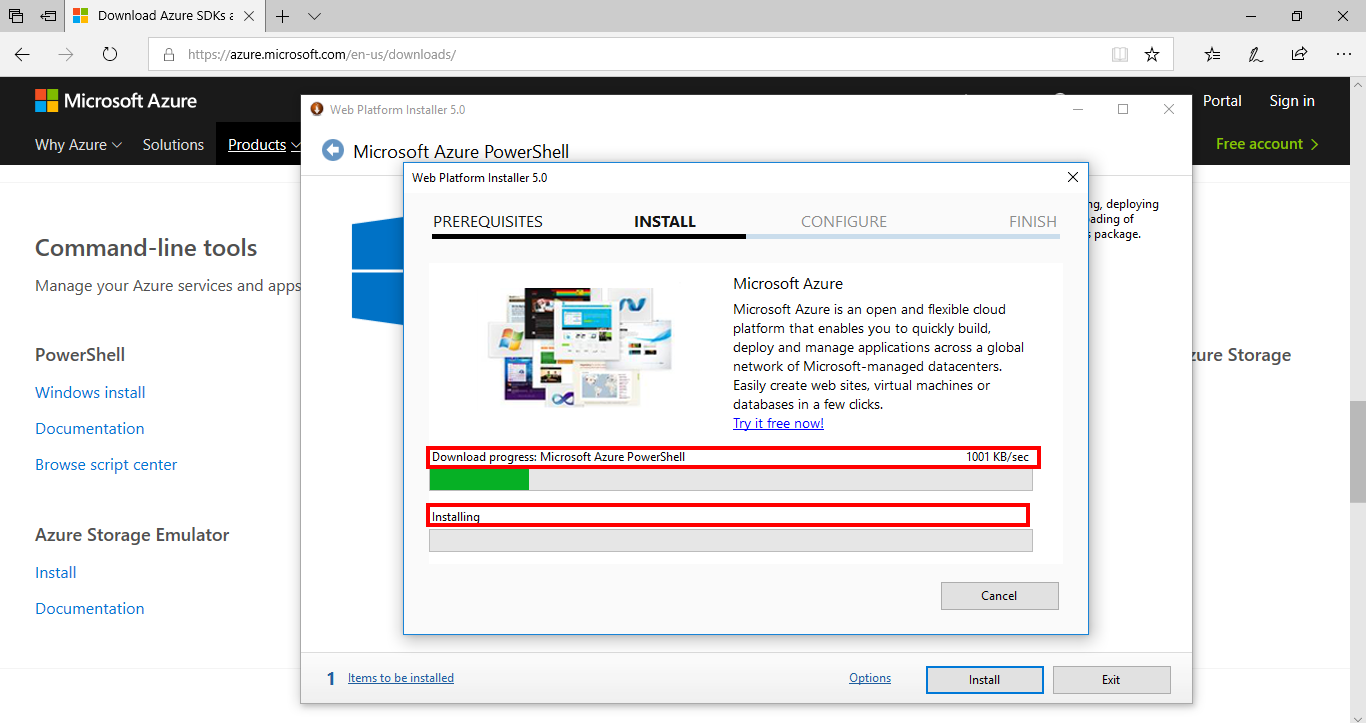Close the outer Web Platform Installer window
Viewport: 1366px width, 723px height.
point(1169,109)
